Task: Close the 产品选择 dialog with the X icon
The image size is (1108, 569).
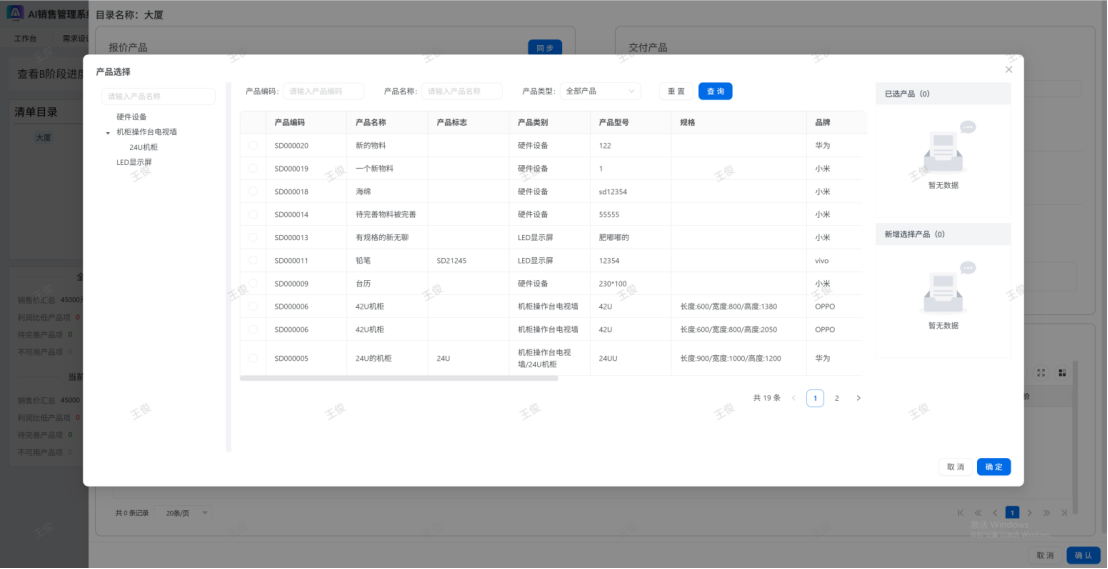Action: (1008, 70)
